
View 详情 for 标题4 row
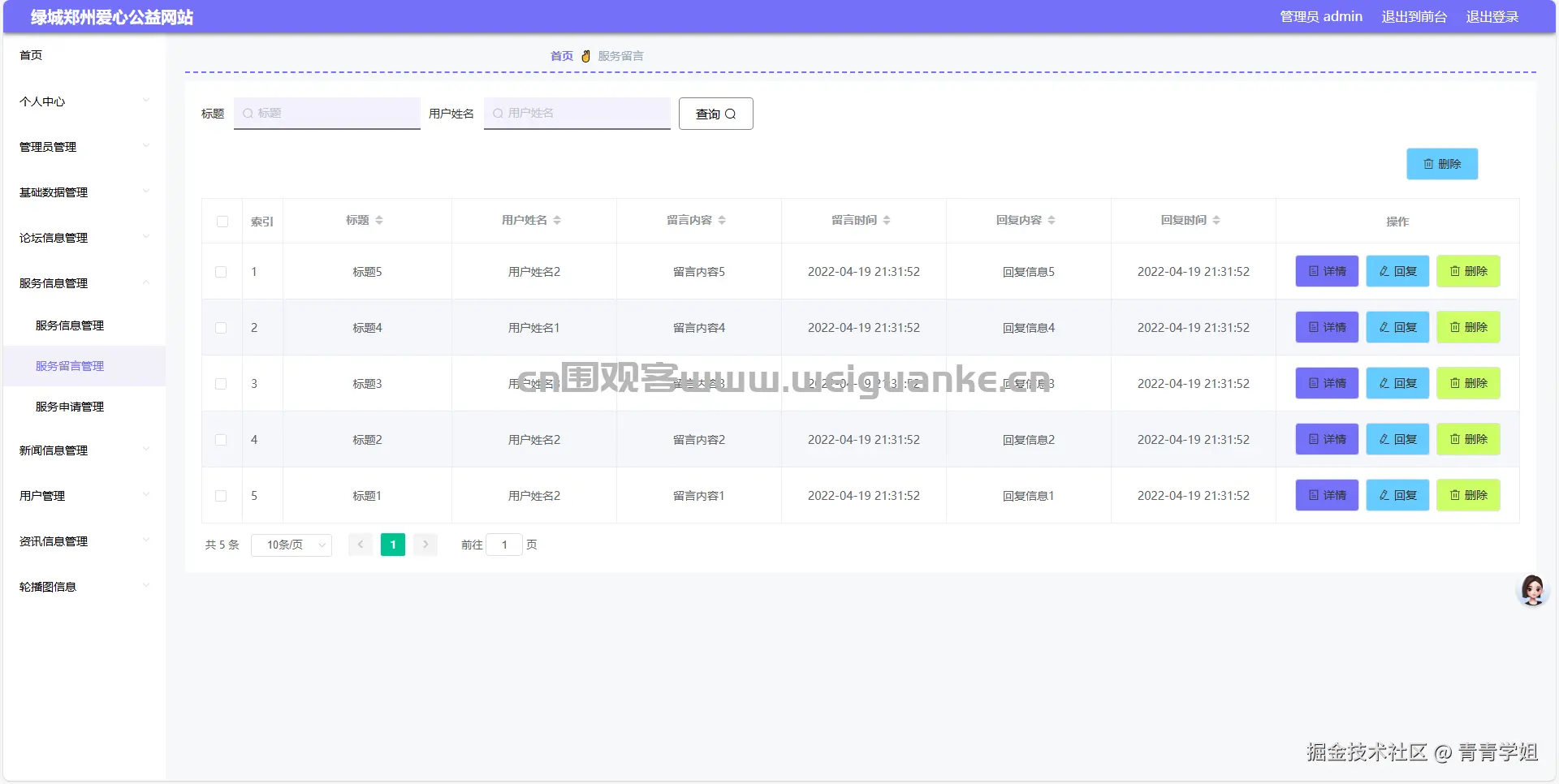click(1327, 328)
